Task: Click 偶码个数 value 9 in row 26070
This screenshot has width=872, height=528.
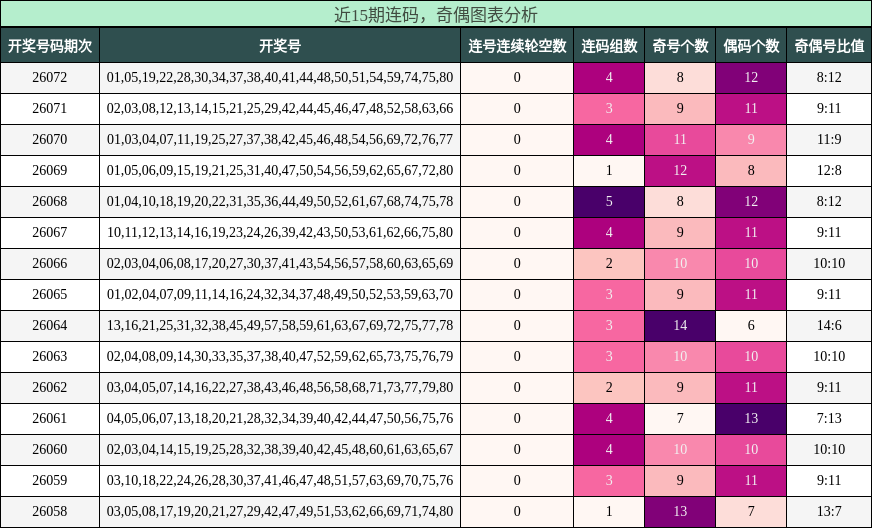Action: click(x=751, y=140)
